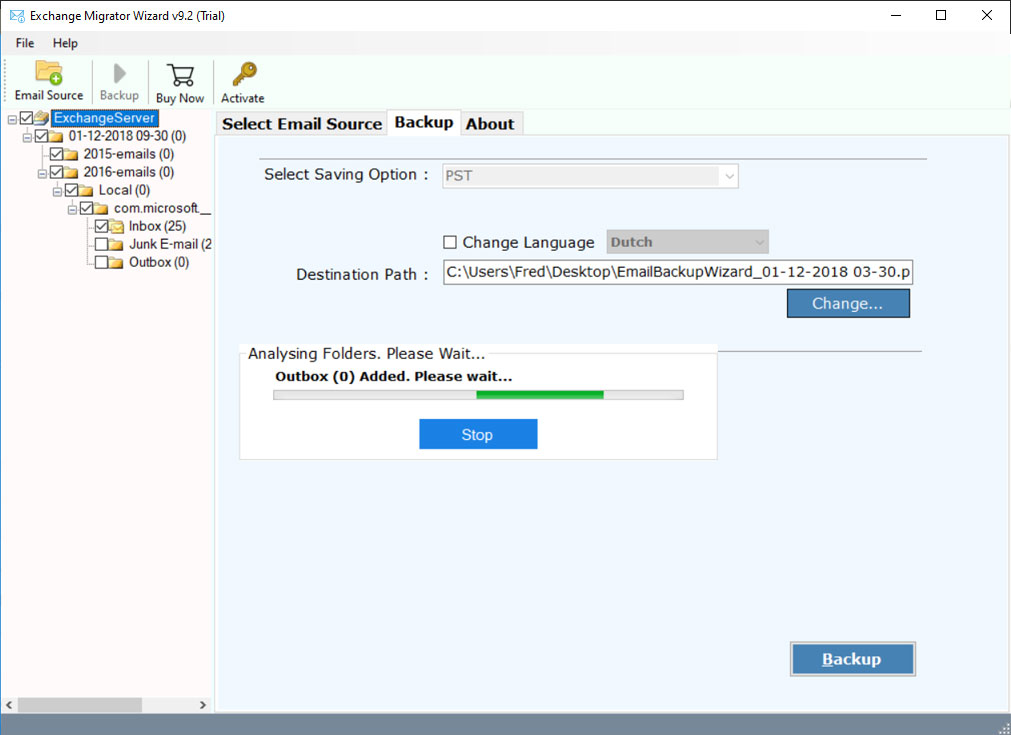Open the File menu
Screen dimensions: 1011x735
tap(25, 43)
